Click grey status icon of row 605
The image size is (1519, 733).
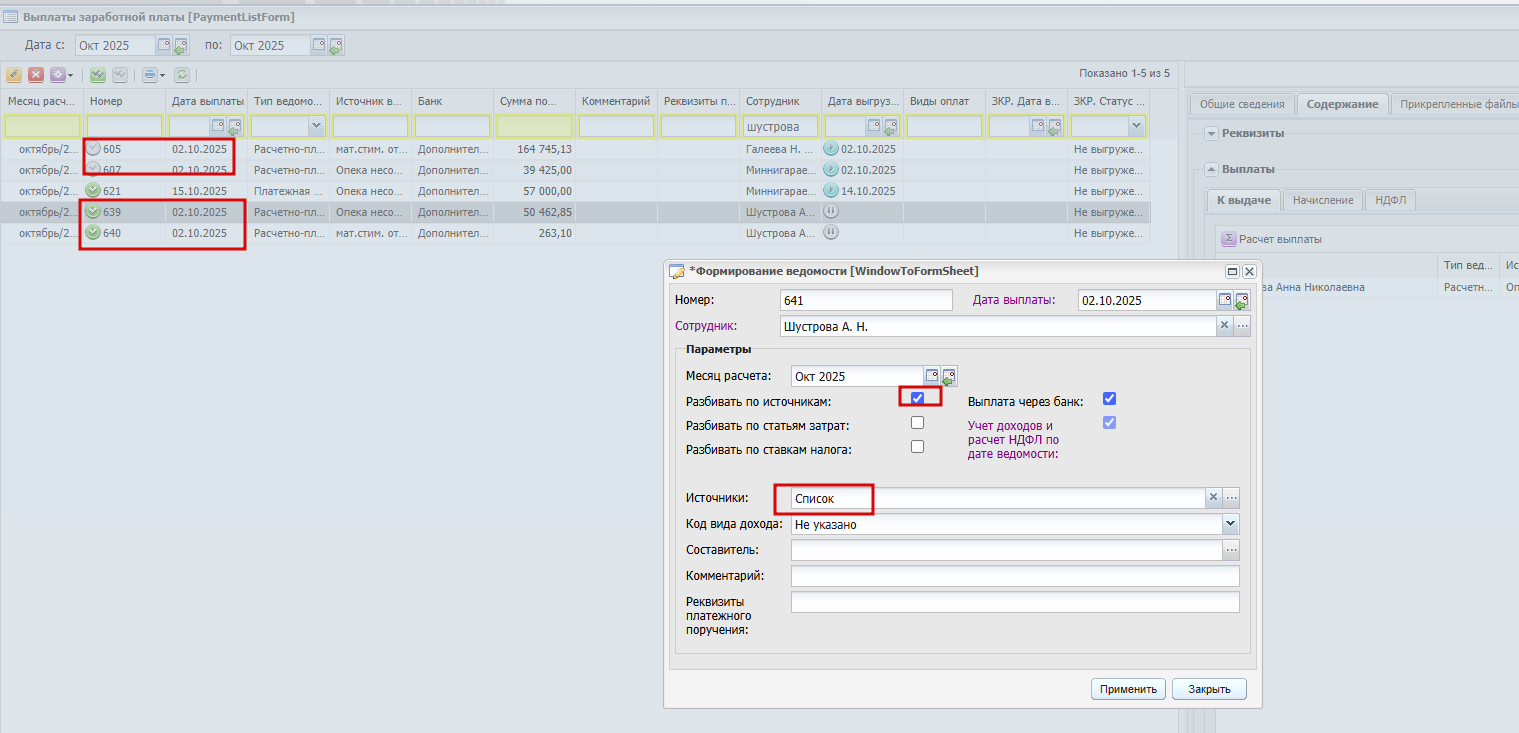(94, 149)
